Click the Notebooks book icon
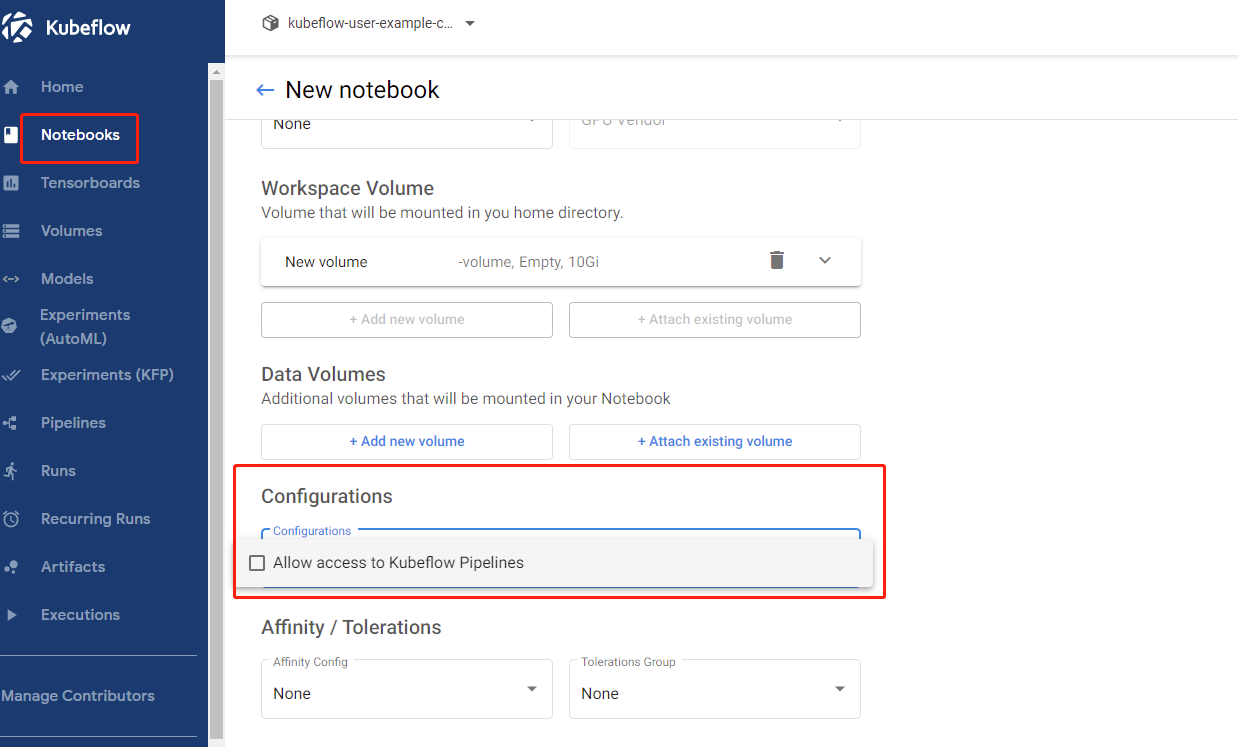Viewport: 1238px width, 747px height. tap(11, 135)
